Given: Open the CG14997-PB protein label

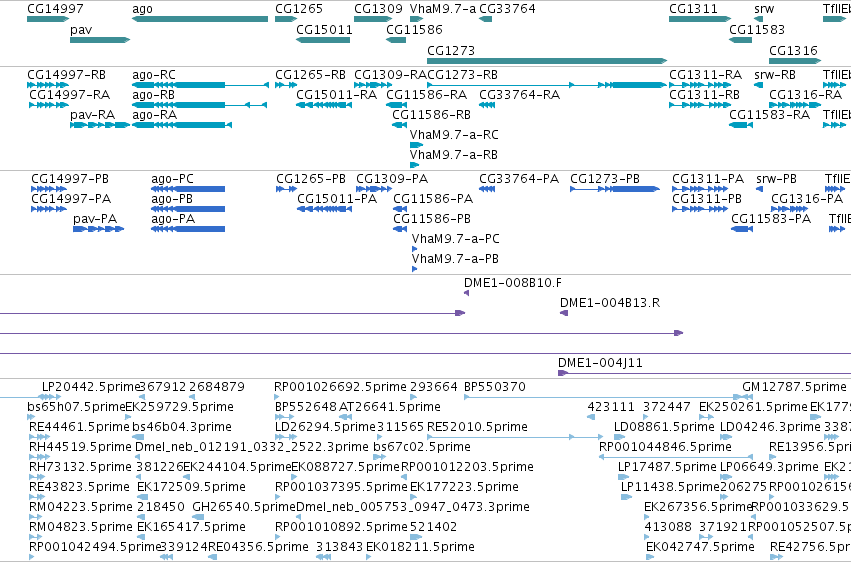Looking at the screenshot, I should pyautogui.click(x=70, y=178).
